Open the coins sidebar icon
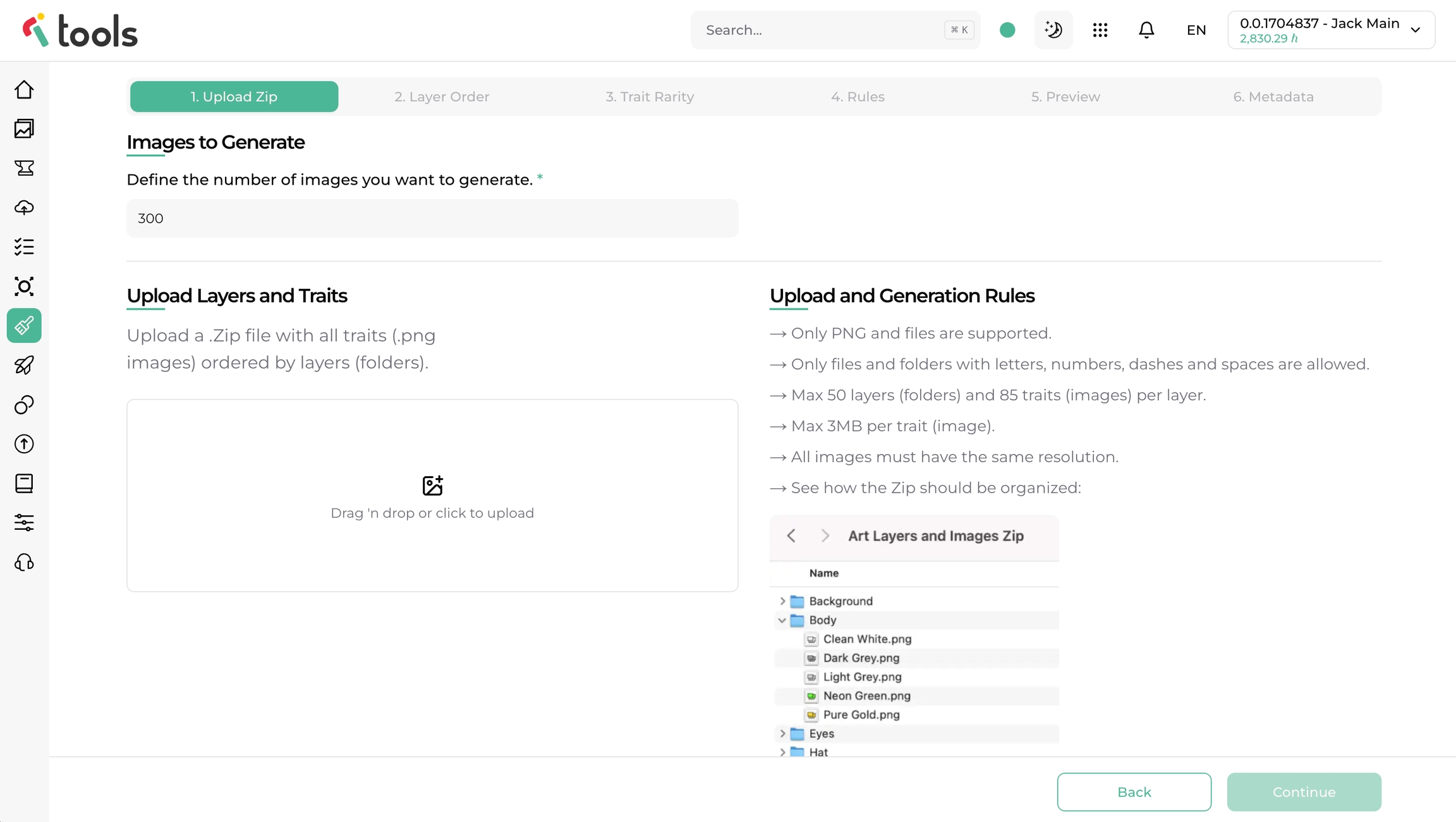 (24, 405)
